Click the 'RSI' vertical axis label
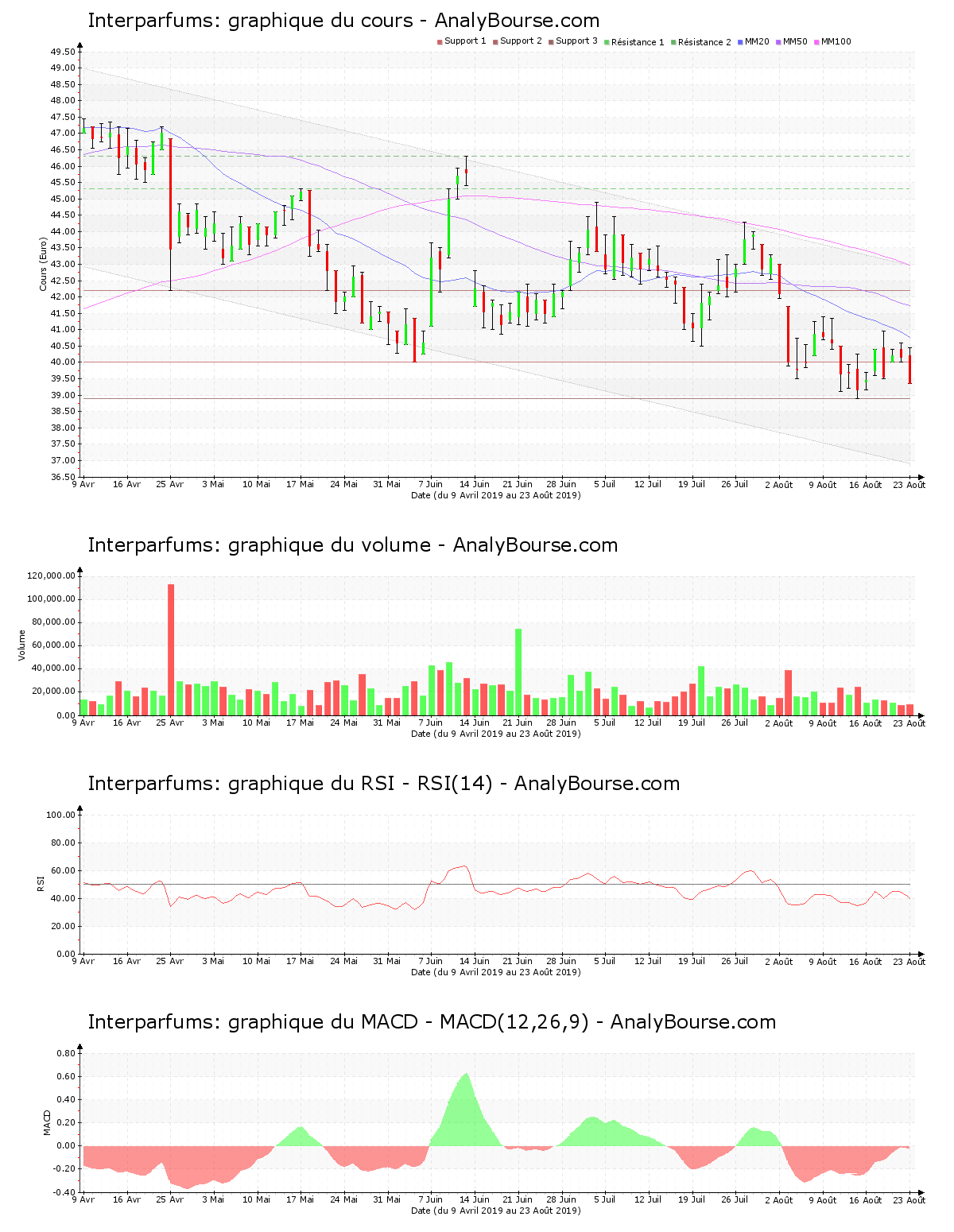Image resolution: width=954 pixels, height=1232 pixels. [x=41, y=883]
